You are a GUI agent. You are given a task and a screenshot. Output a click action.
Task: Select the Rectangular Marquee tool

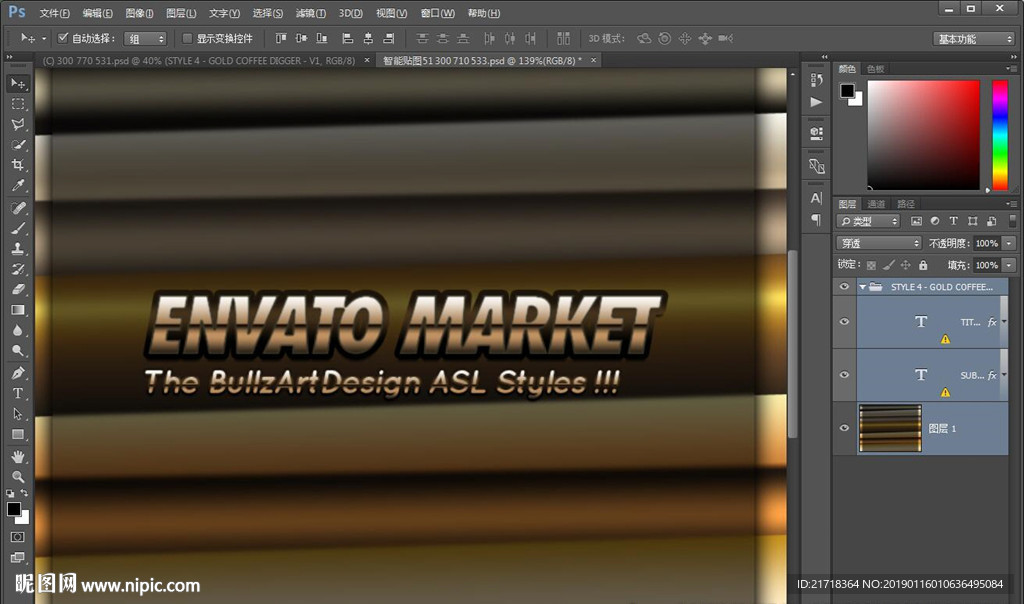tap(18, 104)
